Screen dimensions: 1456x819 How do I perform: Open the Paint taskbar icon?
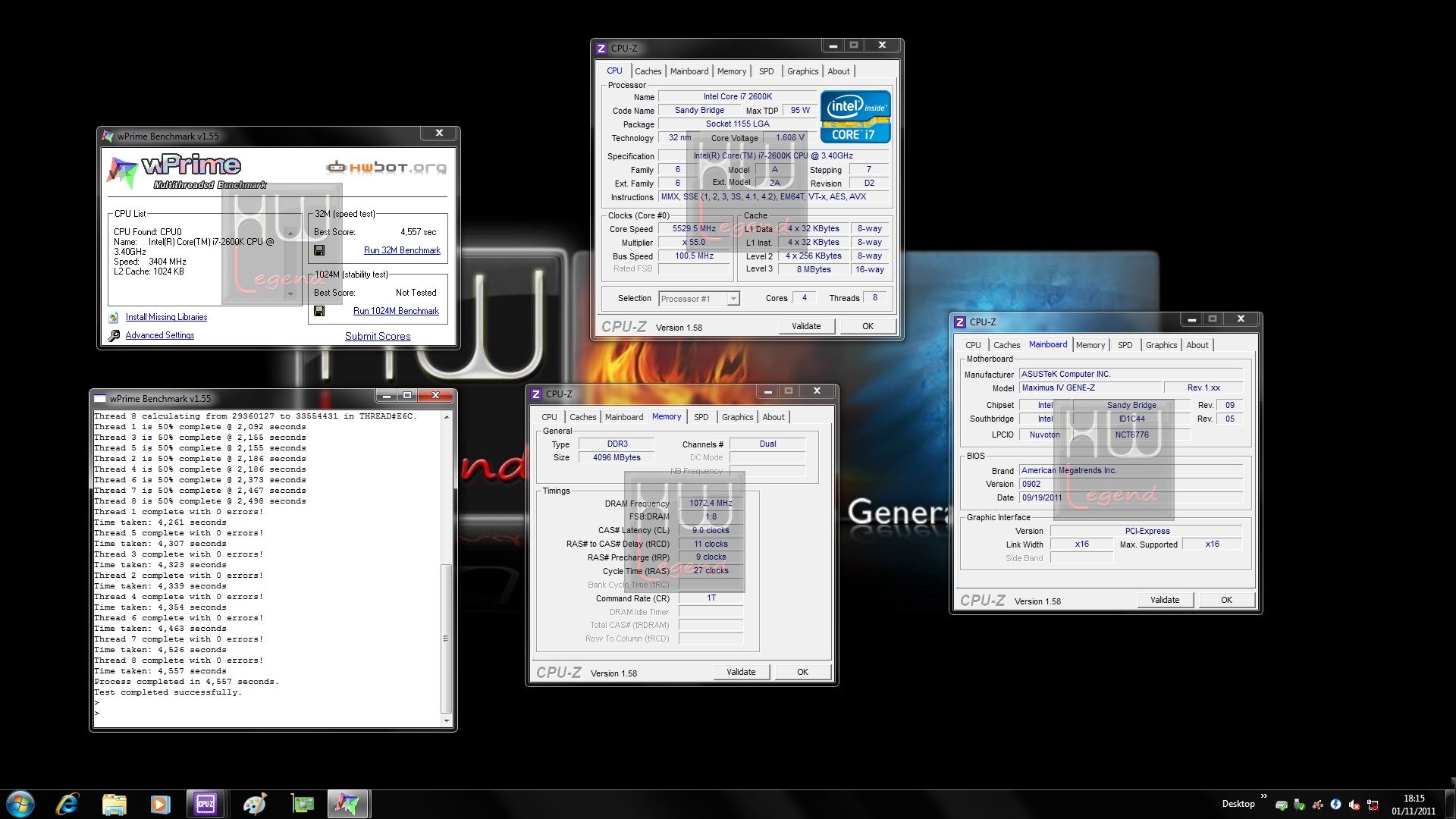(255, 804)
